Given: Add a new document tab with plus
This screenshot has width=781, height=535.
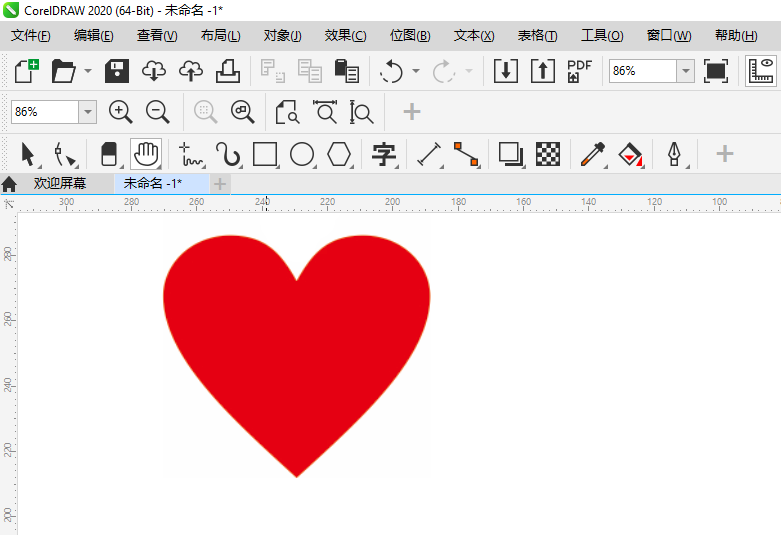Looking at the screenshot, I should pos(220,184).
